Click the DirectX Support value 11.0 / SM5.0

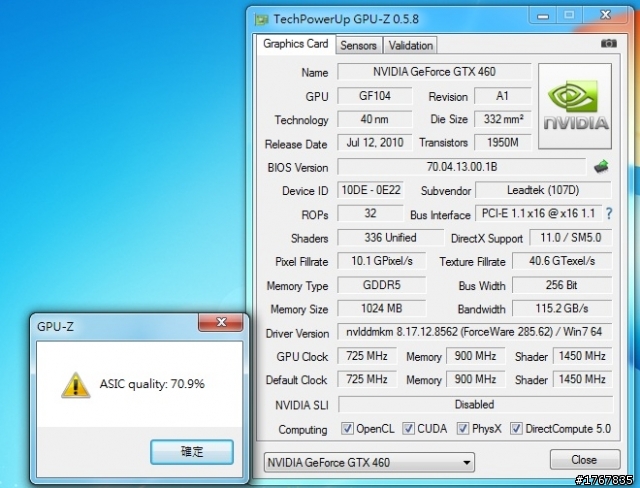click(571, 237)
